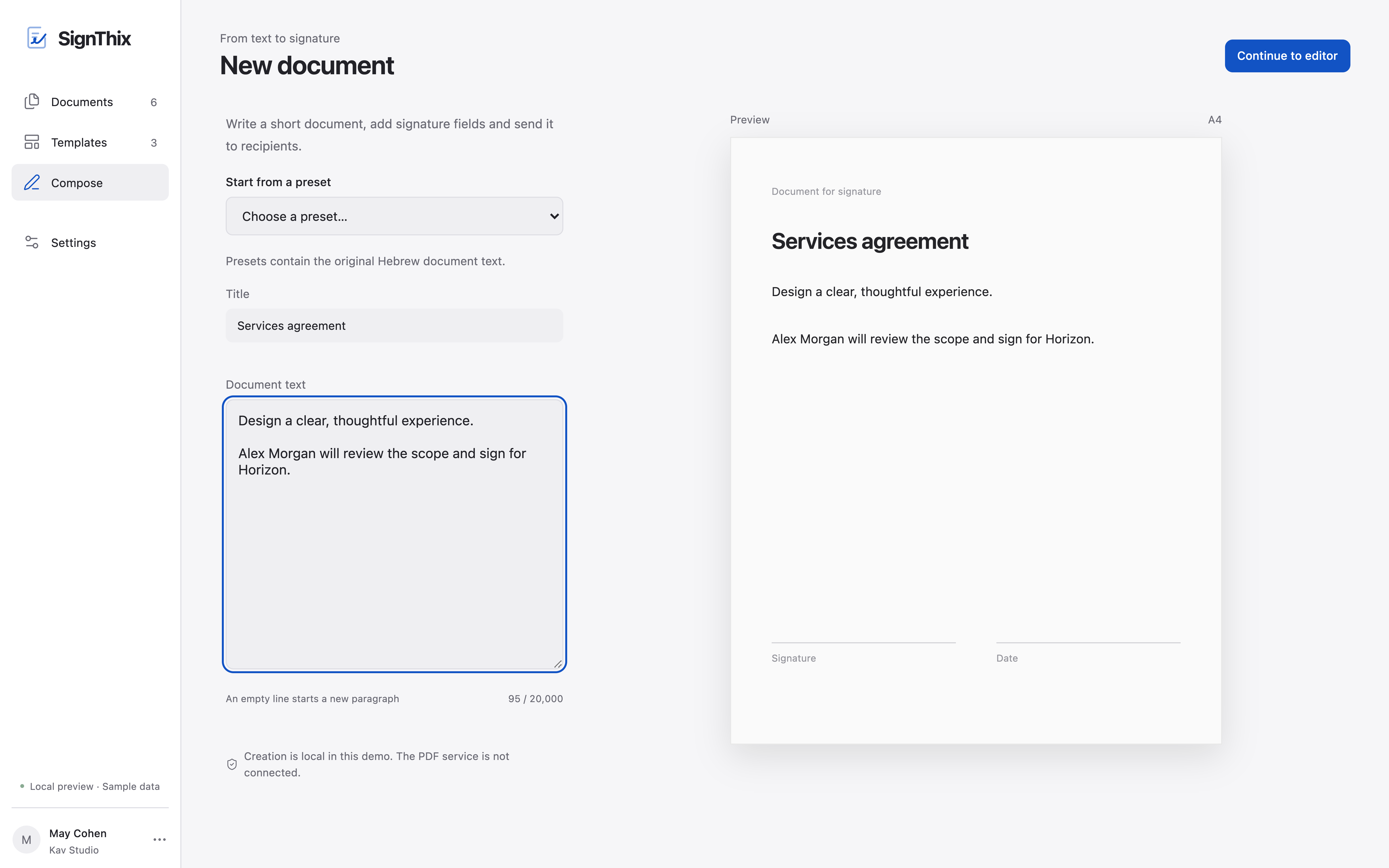Image resolution: width=1389 pixels, height=868 pixels.
Task: Click the Start from a preset label
Action: coord(278,182)
